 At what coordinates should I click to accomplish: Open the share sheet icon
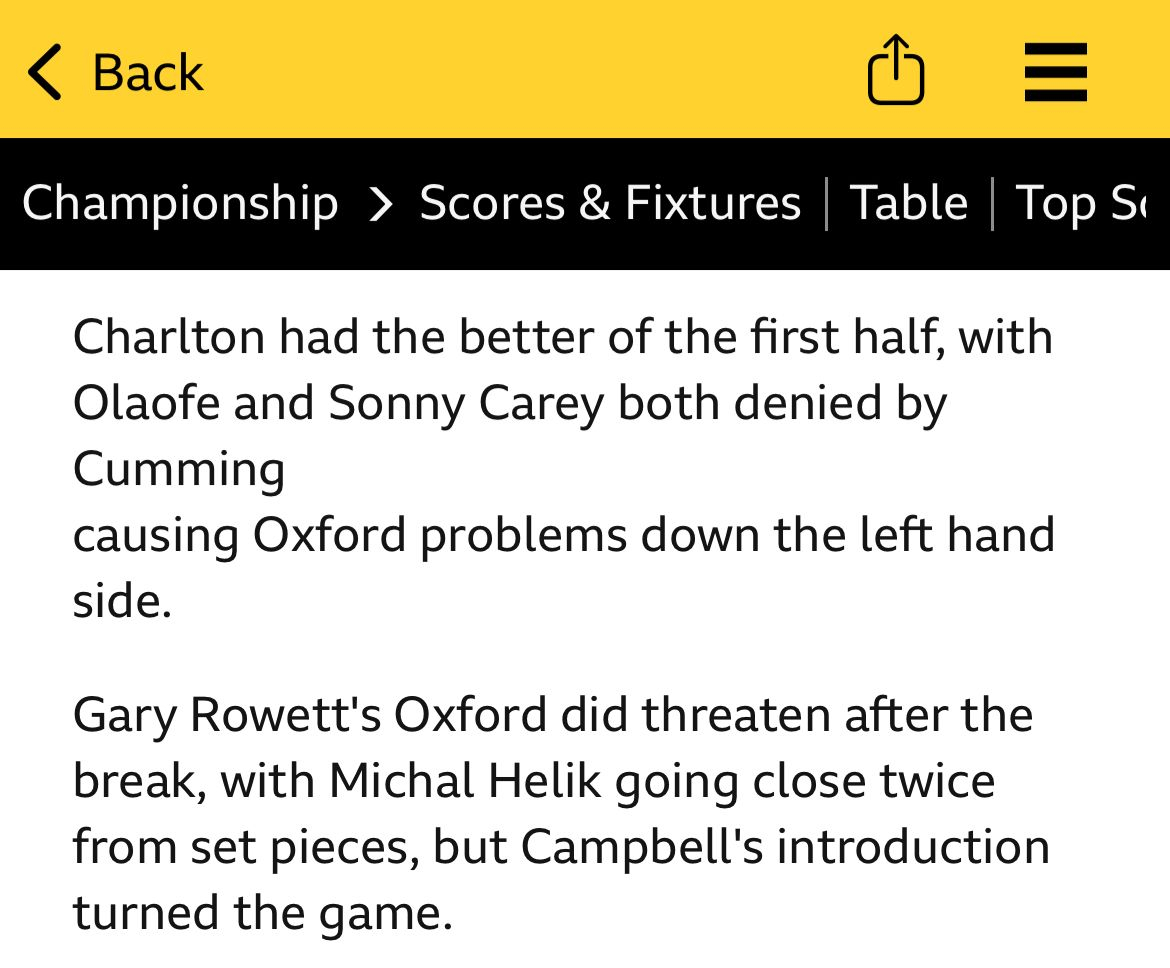pyautogui.click(x=896, y=69)
